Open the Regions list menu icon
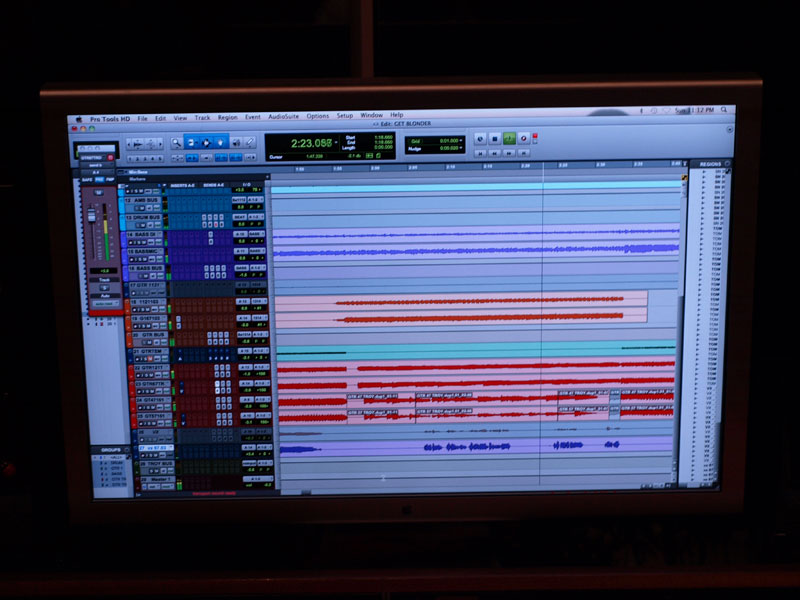 point(727,164)
